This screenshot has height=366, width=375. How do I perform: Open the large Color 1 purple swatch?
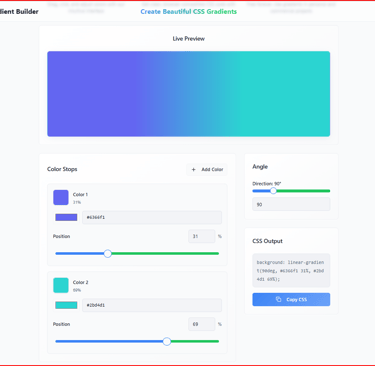tap(61, 197)
